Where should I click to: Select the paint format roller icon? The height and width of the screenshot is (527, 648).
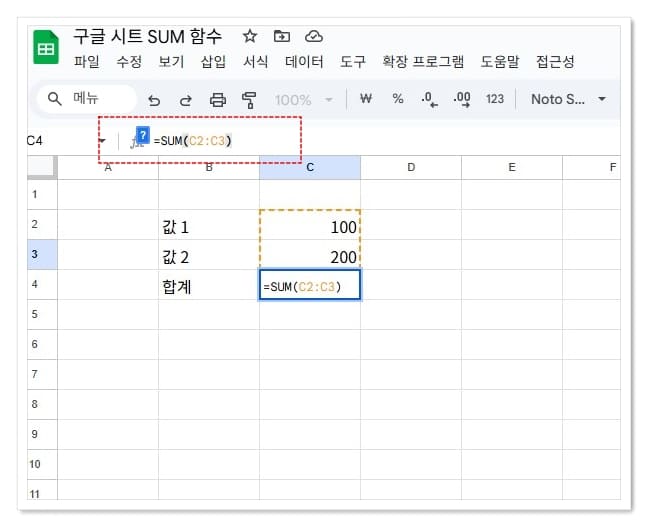pos(249,100)
